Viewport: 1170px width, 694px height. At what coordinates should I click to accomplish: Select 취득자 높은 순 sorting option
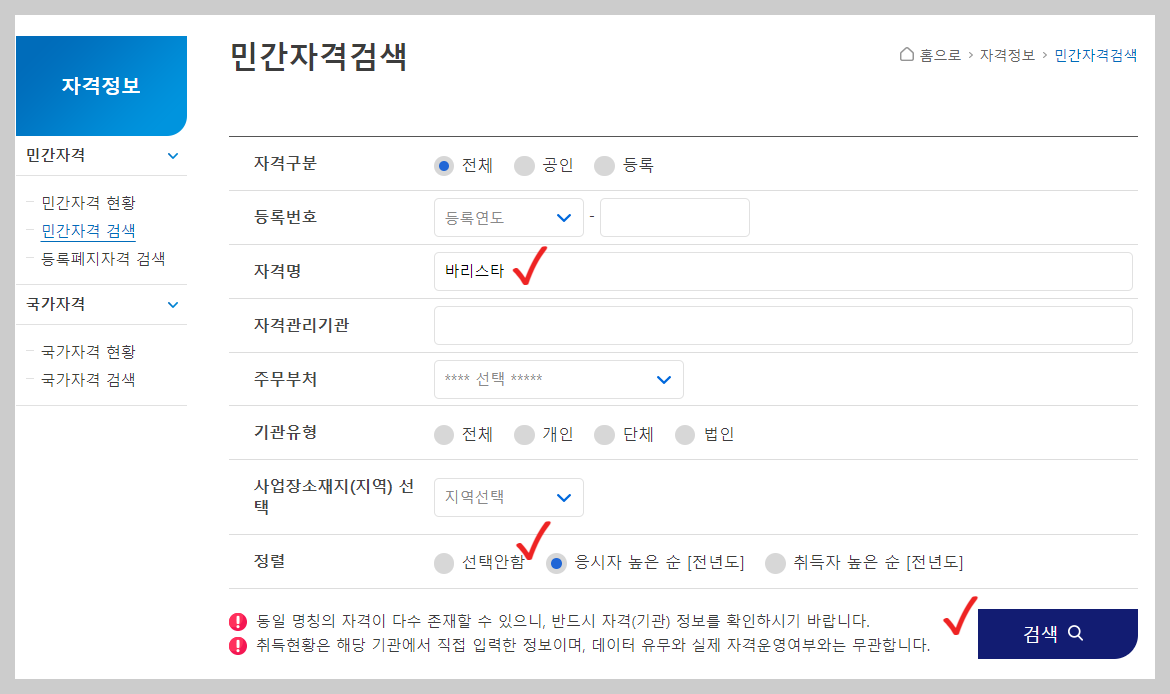[775, 563]
